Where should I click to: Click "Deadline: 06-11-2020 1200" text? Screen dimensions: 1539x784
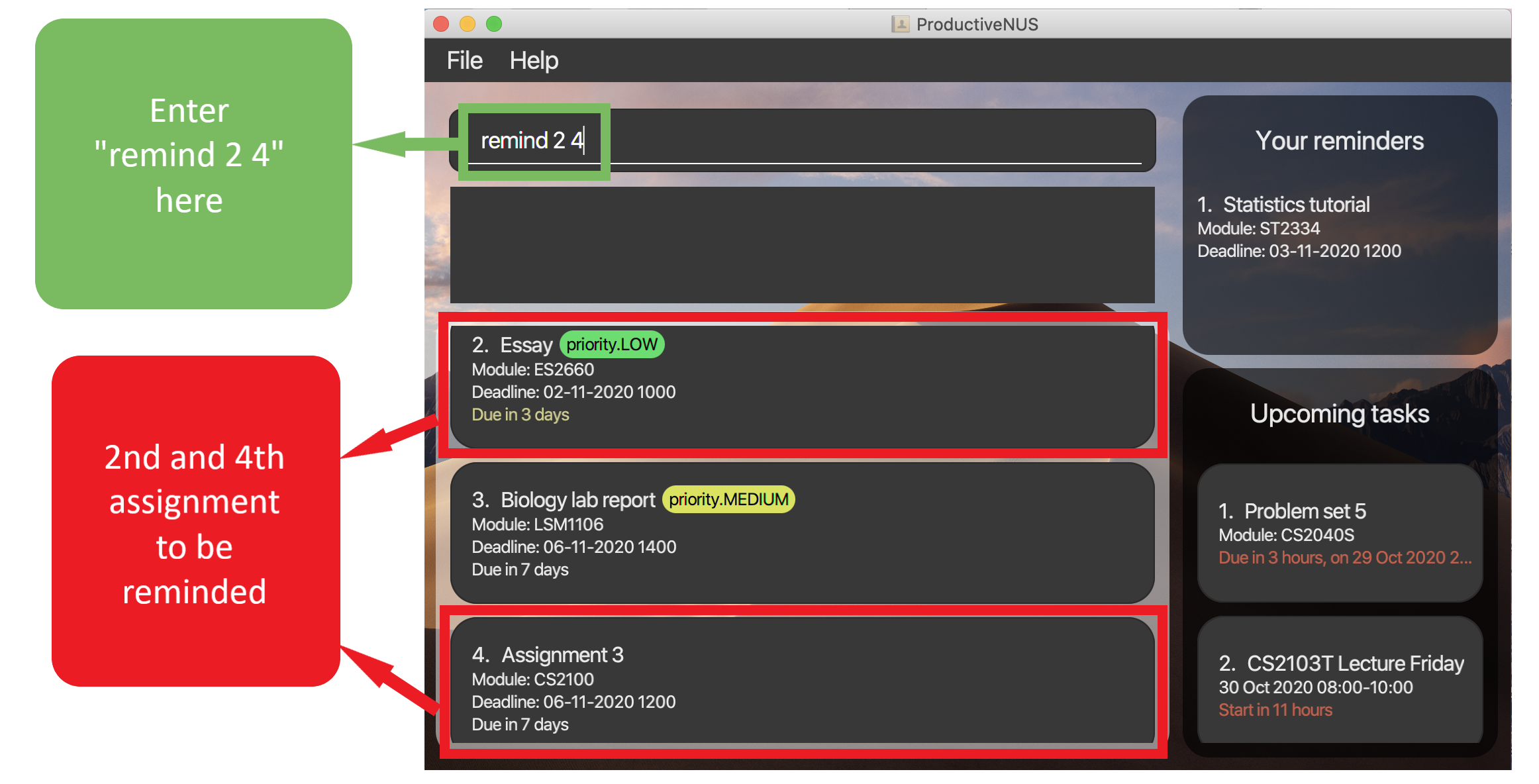[573, 702]
